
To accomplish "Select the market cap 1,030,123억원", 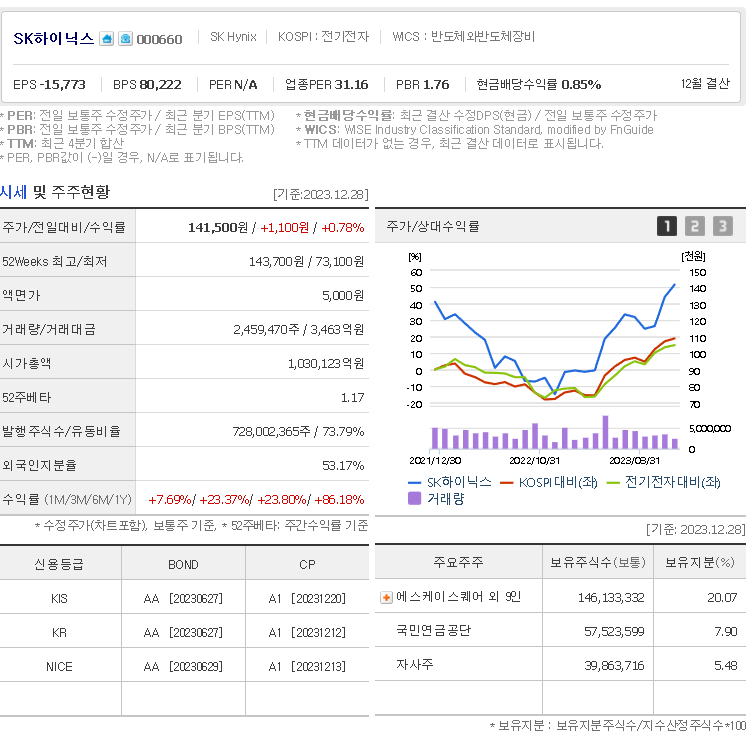I will click(326, 363).
